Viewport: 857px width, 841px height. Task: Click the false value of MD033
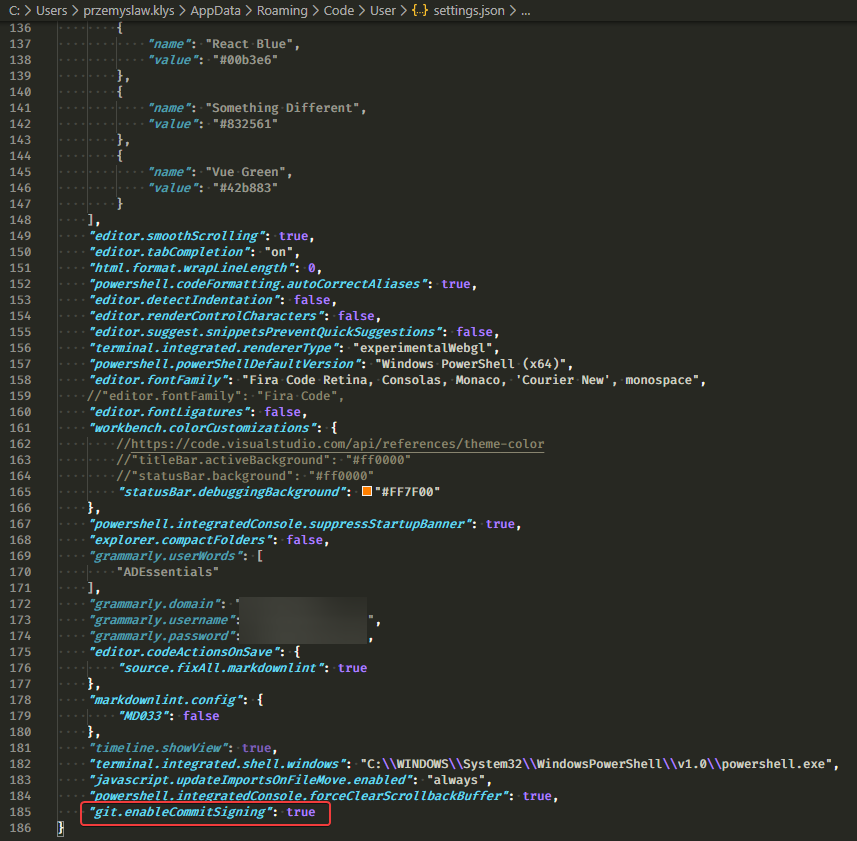click(201, 715)
